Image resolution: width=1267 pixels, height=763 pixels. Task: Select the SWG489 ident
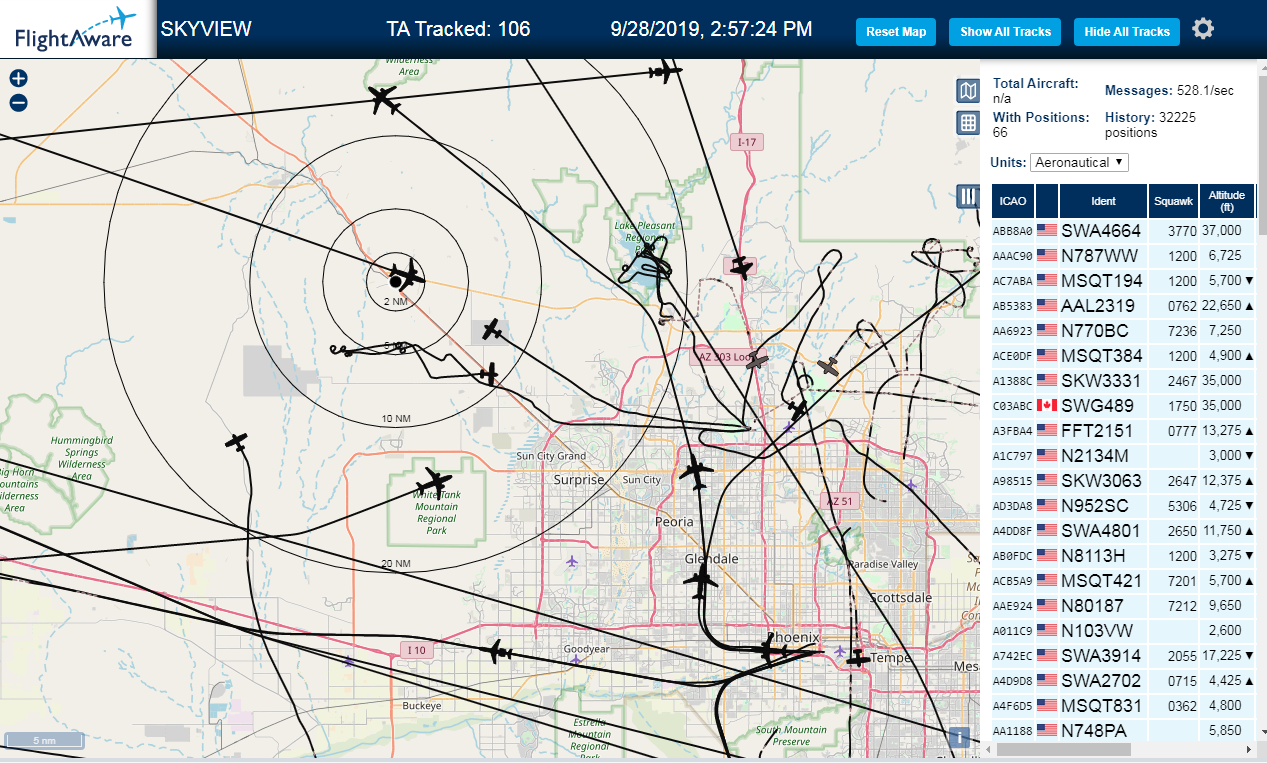click(x=1097, y=405)
